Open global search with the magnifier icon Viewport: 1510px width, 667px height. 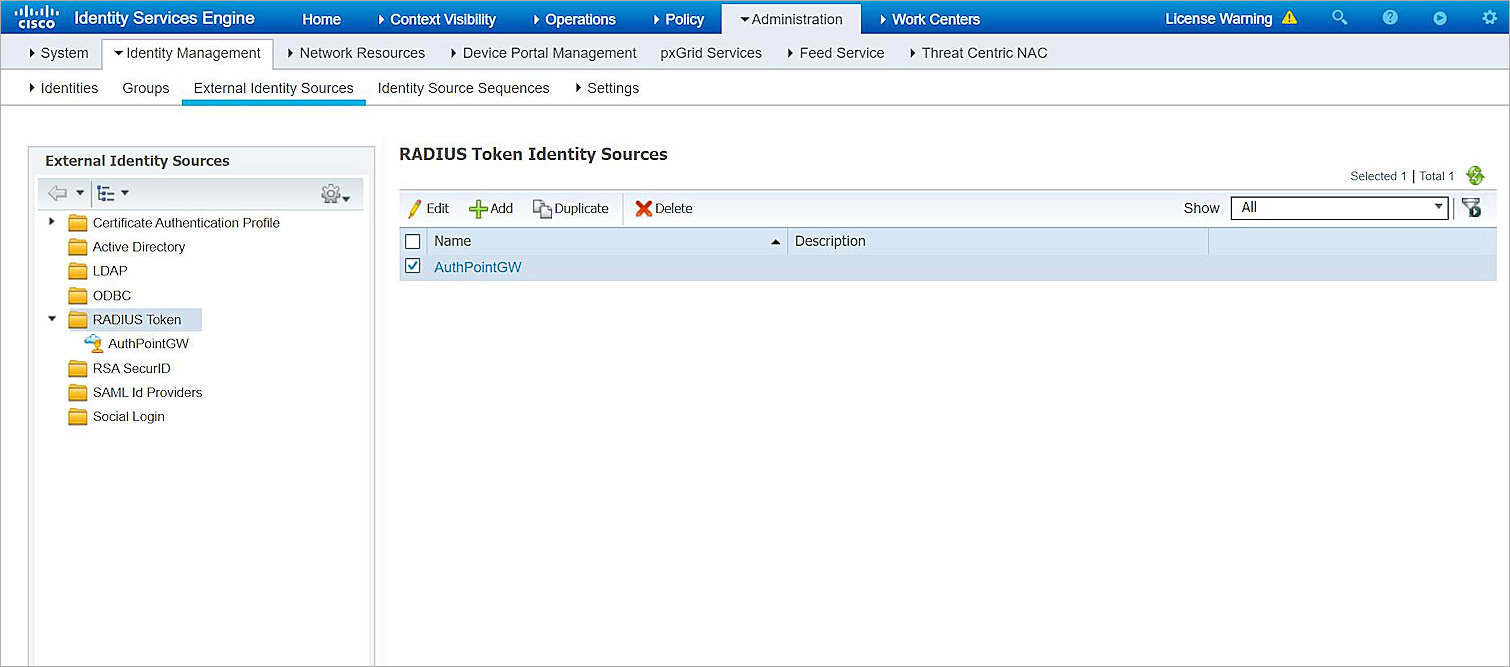pyautogui.click(x=1340, y=18)
